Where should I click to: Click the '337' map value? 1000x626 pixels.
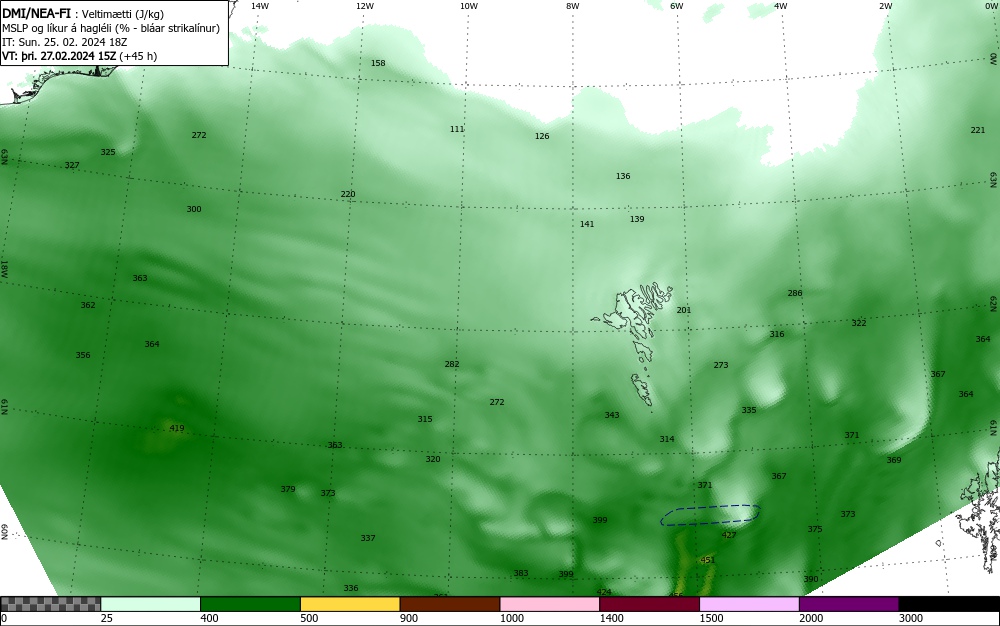click(368, 538)
